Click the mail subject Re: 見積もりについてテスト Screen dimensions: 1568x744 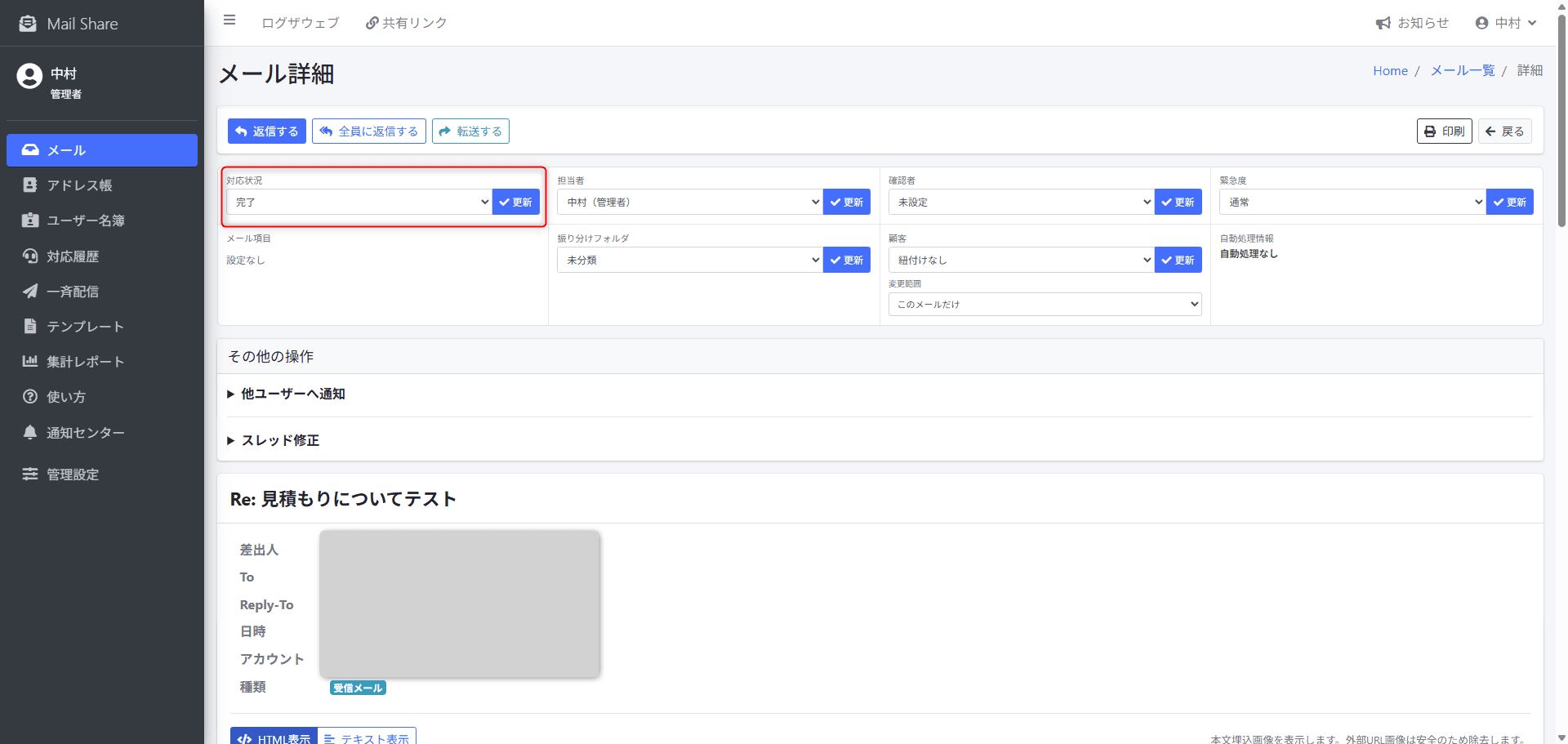tap(343, 499)
